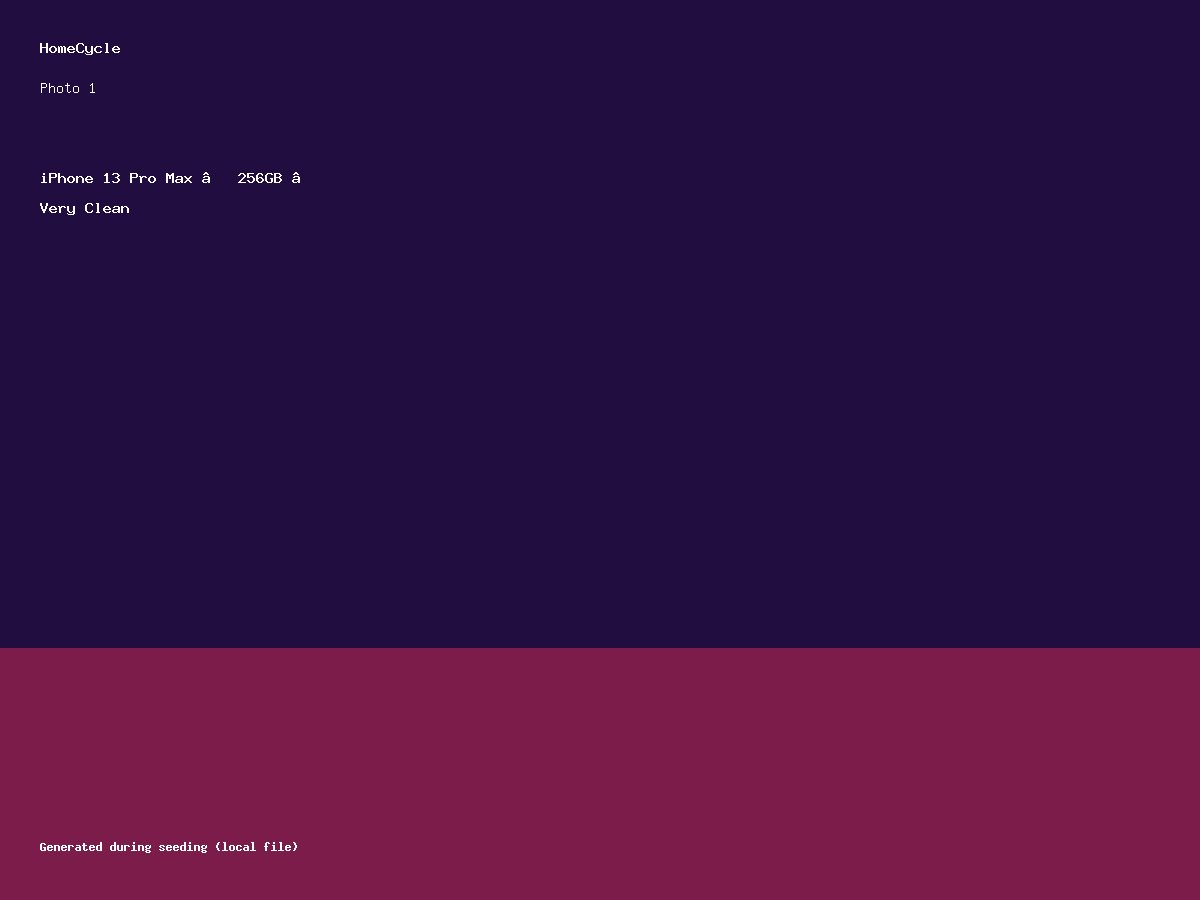Viewport: 1200px width, 900px height.
Task: Click the word Very in the condition line
Action: [57, 208]
